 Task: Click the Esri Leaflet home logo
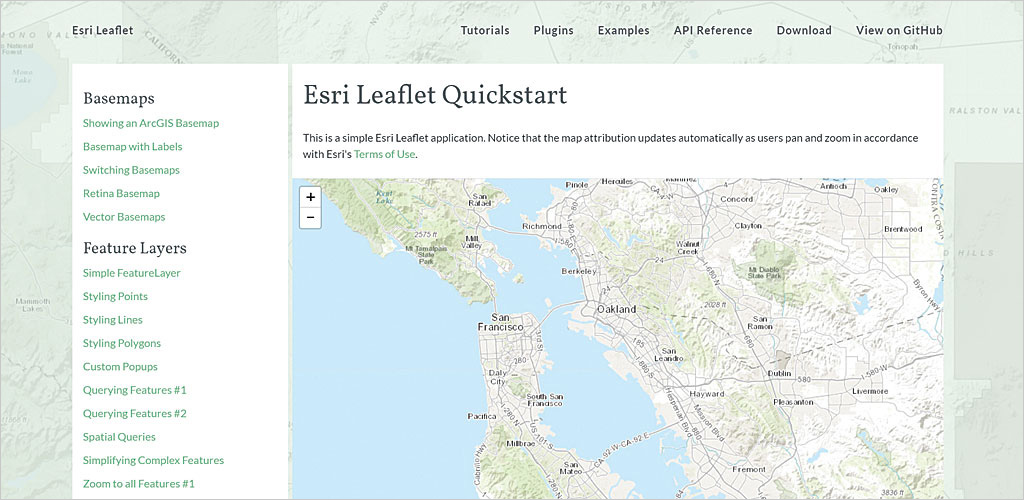[x=103, y=30]
